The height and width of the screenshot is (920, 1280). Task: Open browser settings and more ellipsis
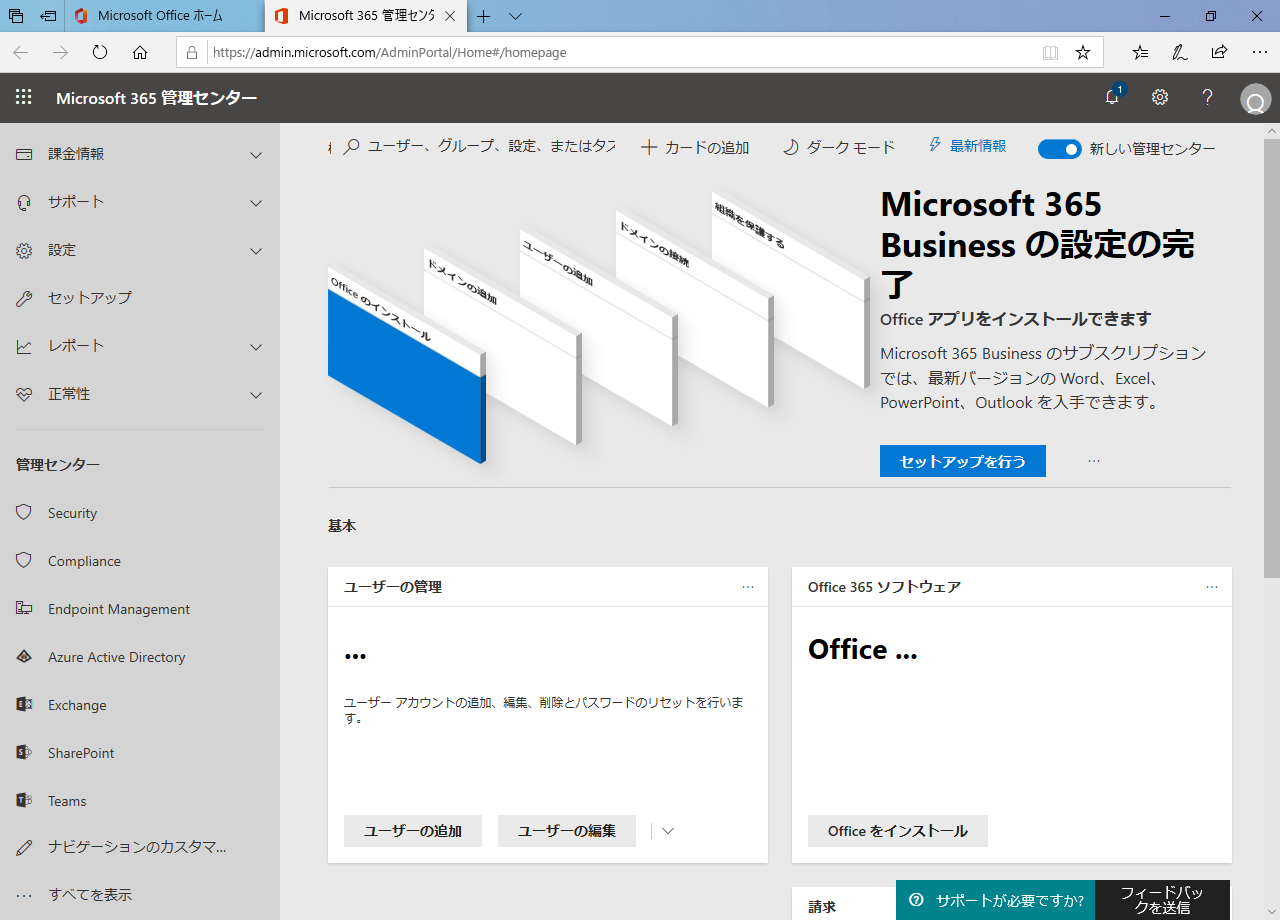tap(1259, 52)
